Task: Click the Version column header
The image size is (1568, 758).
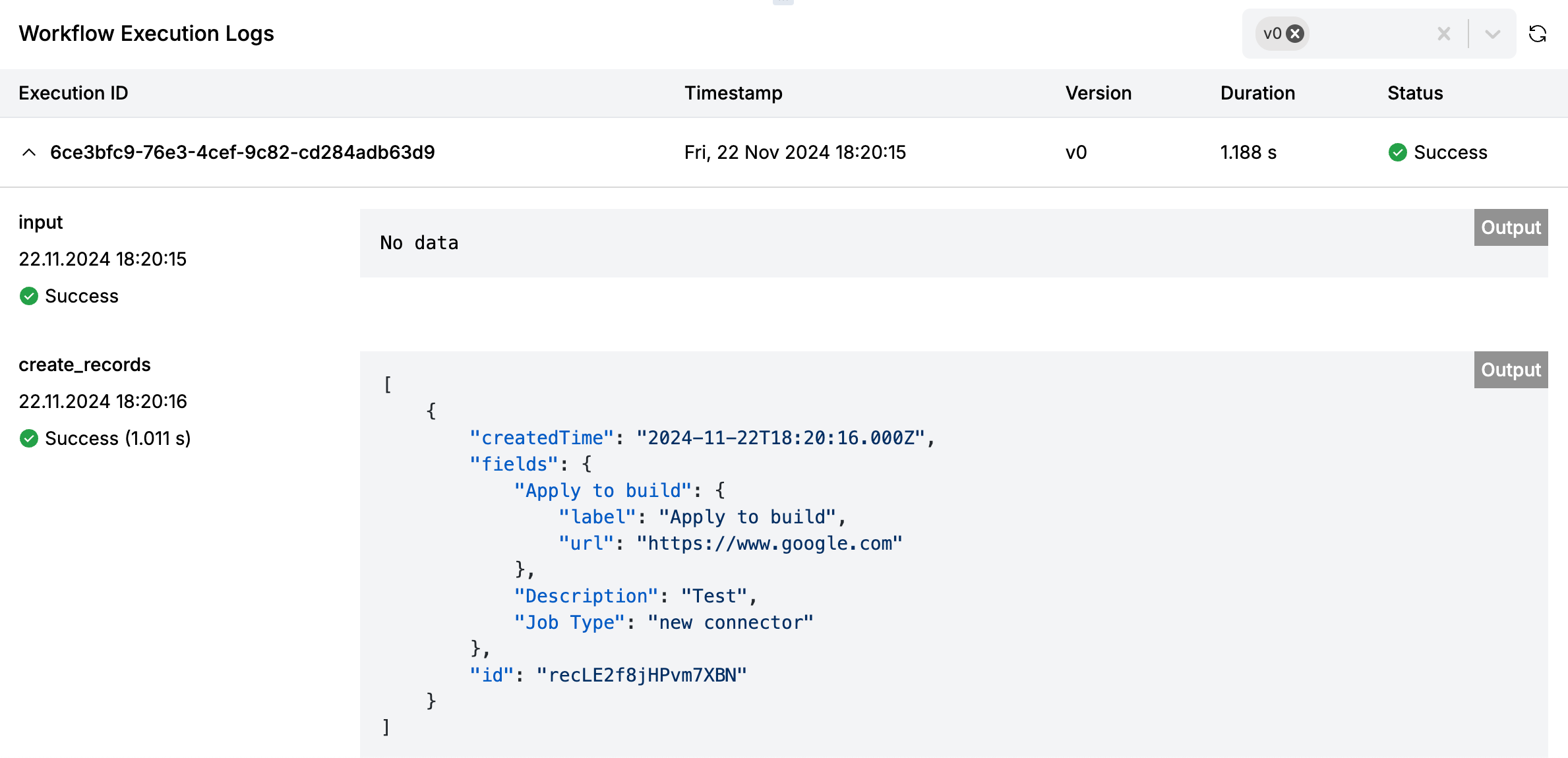Action: (x=1098, y=93)
